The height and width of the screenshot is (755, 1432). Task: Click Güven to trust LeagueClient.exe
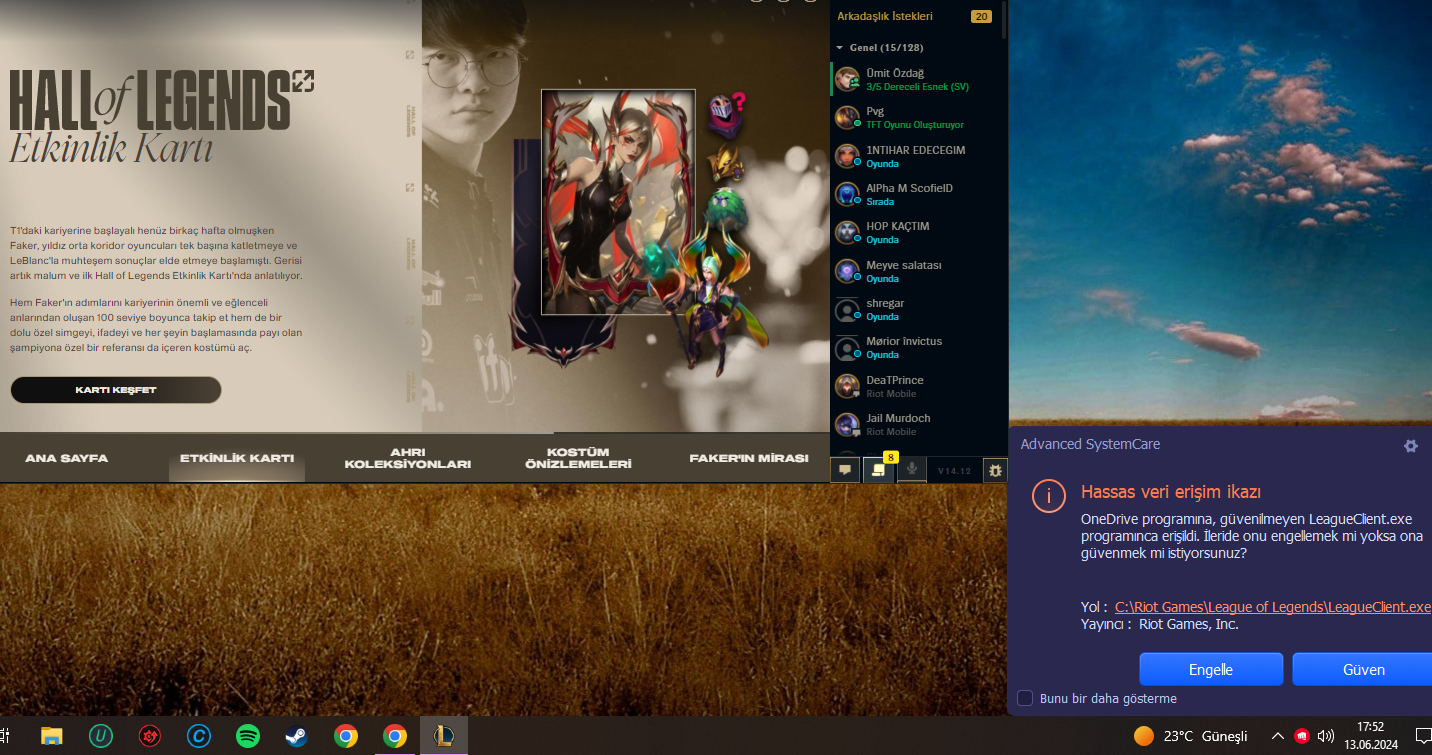[1362, 669]
